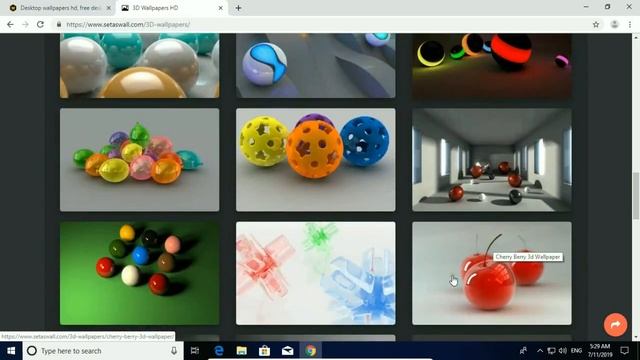
Task: Open the Cherry Berry 3d wallpaper
Action: [491, 273]
